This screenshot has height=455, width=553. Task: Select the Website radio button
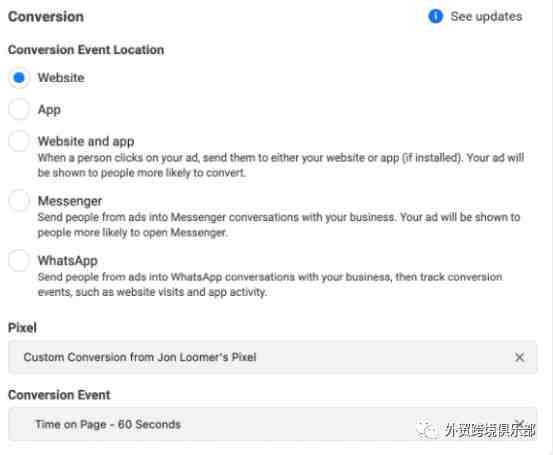19,78
